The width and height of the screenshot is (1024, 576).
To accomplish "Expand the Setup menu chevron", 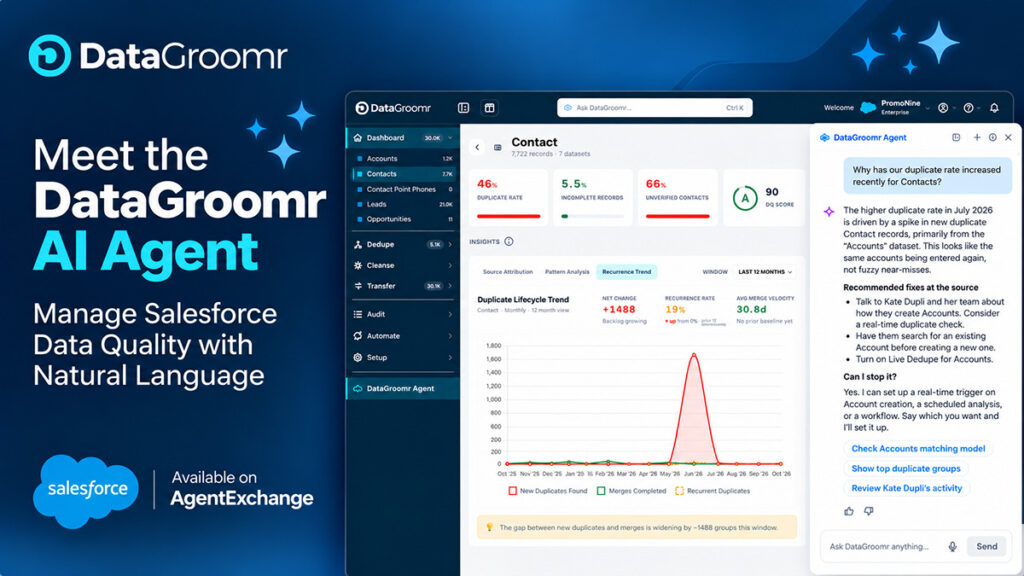I will pyautogui.click(x=450, y=357).
